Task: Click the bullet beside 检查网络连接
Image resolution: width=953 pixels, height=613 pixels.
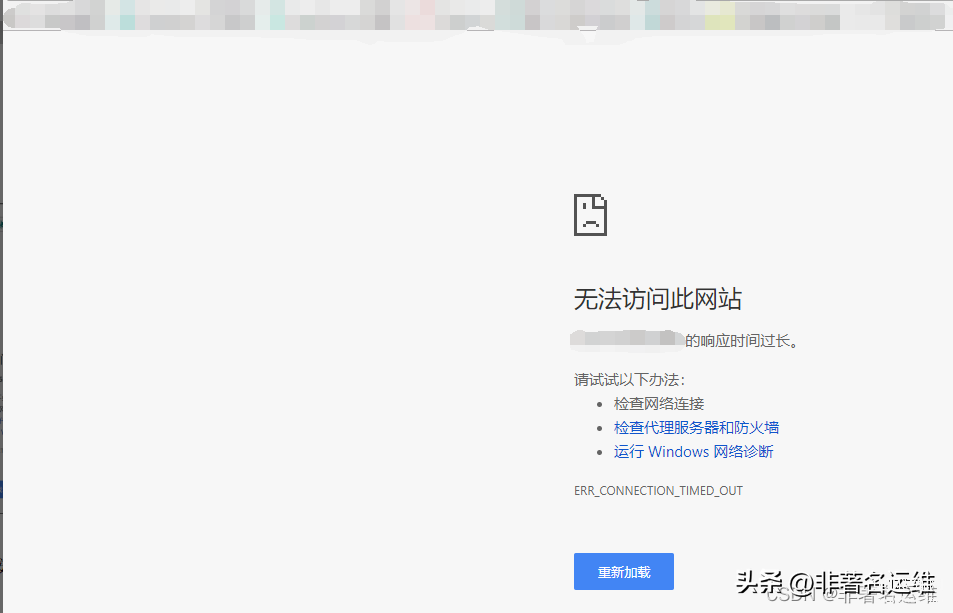Action: 601,403
